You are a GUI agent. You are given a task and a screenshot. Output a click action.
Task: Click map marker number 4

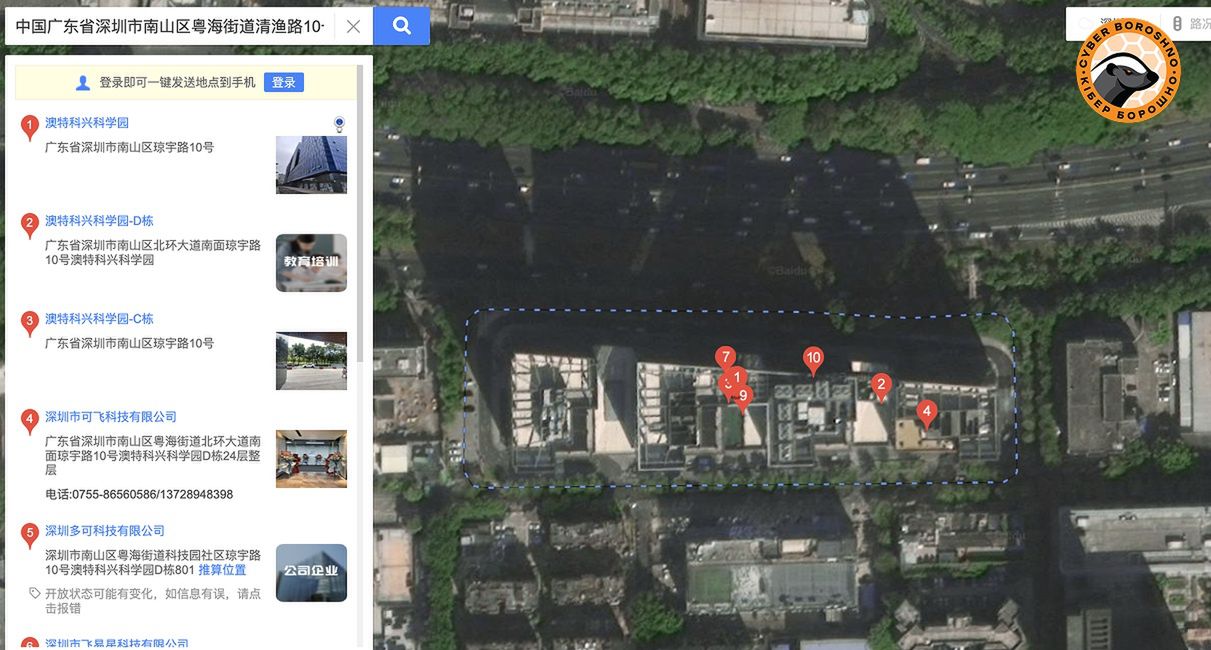click(927, 411)
